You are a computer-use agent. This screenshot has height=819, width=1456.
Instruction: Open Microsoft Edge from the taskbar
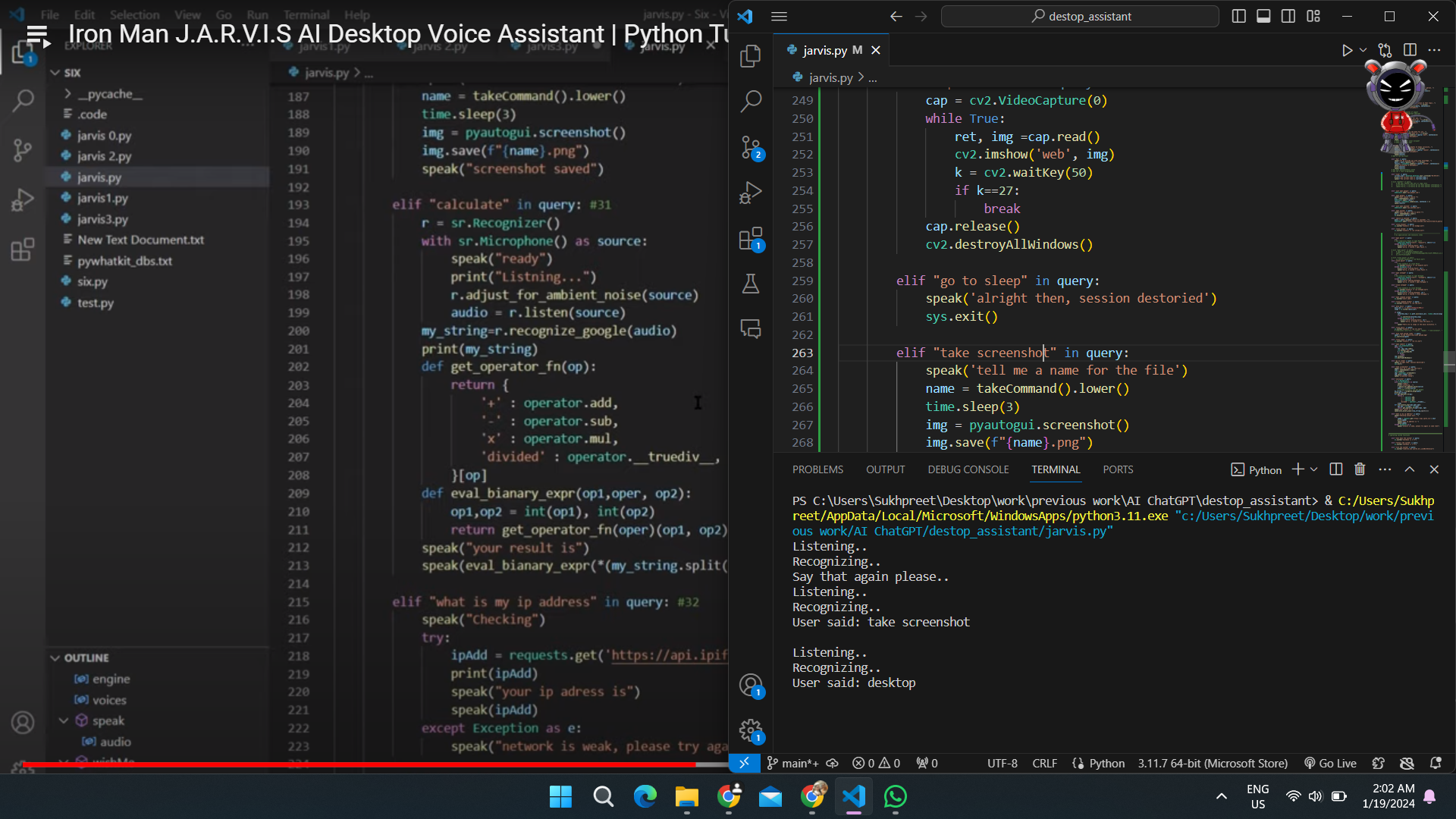[645, 796]
